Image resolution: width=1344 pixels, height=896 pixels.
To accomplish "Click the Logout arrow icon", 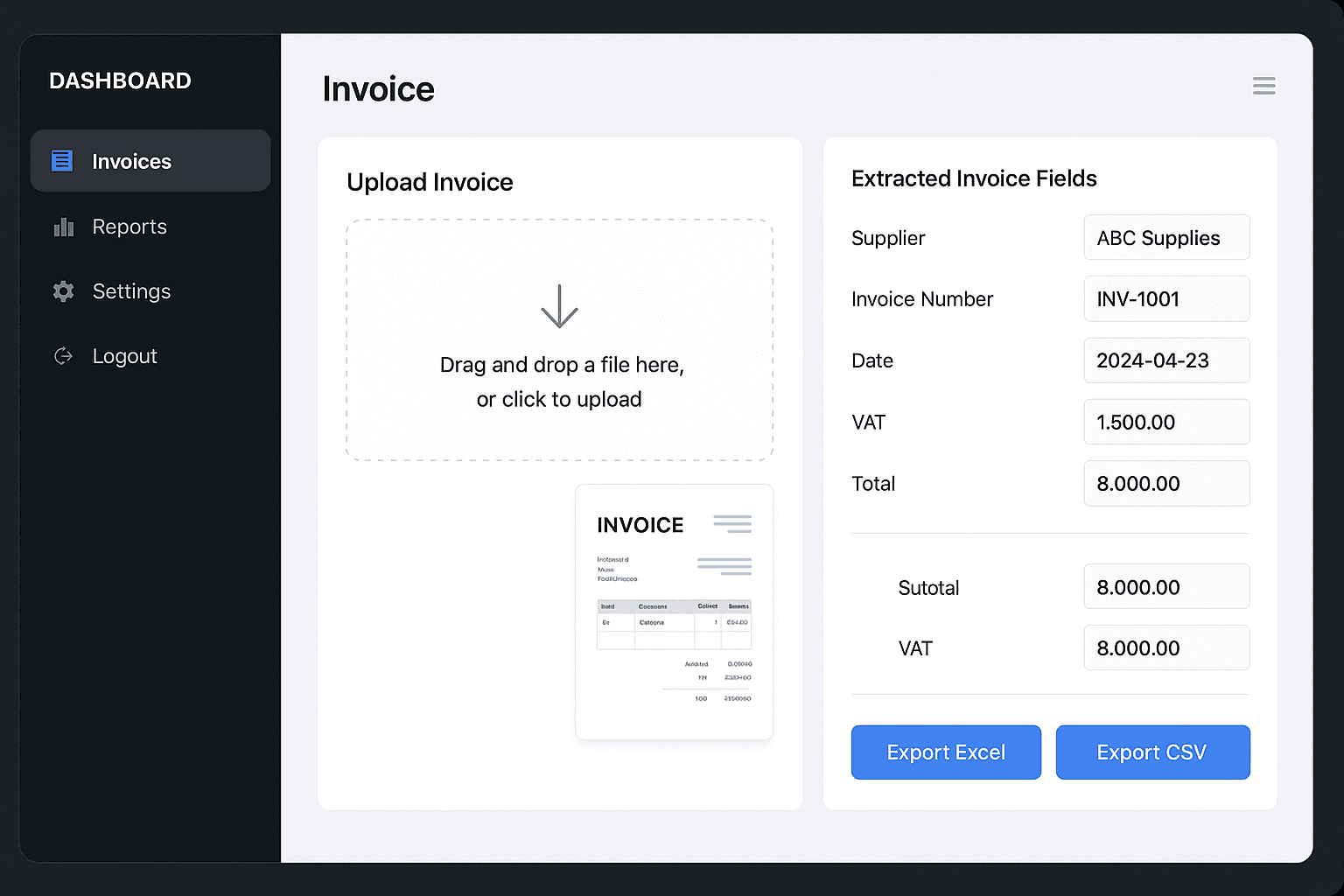I will [x=63, y=356].
